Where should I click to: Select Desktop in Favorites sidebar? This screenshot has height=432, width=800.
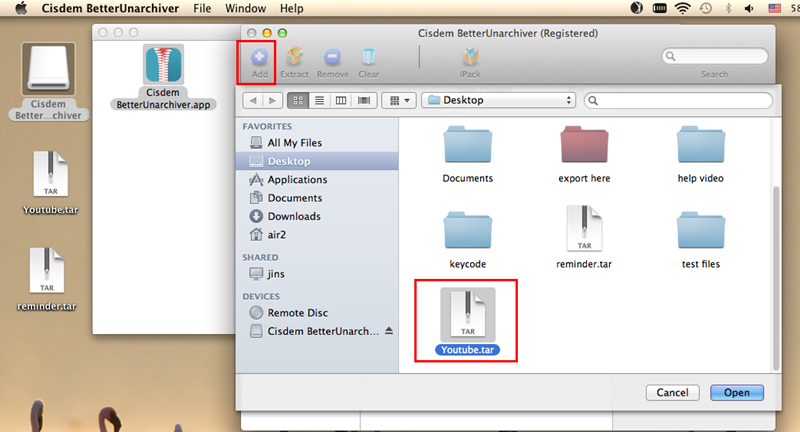(x=317, y=161)
